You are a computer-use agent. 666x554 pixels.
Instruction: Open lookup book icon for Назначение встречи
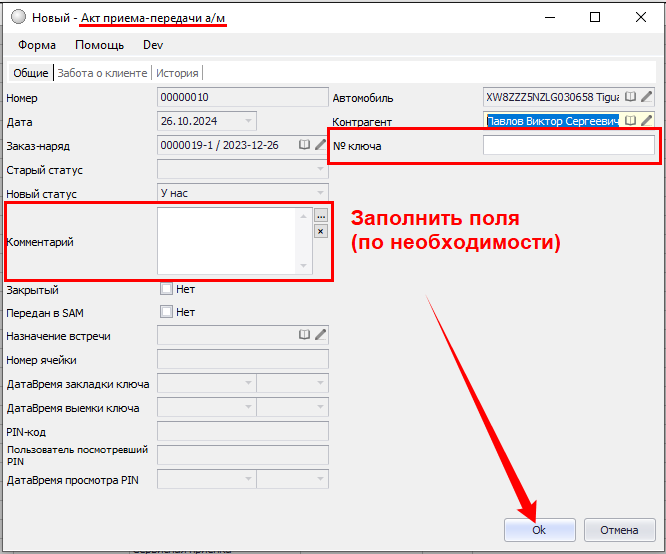click(305, 335)
